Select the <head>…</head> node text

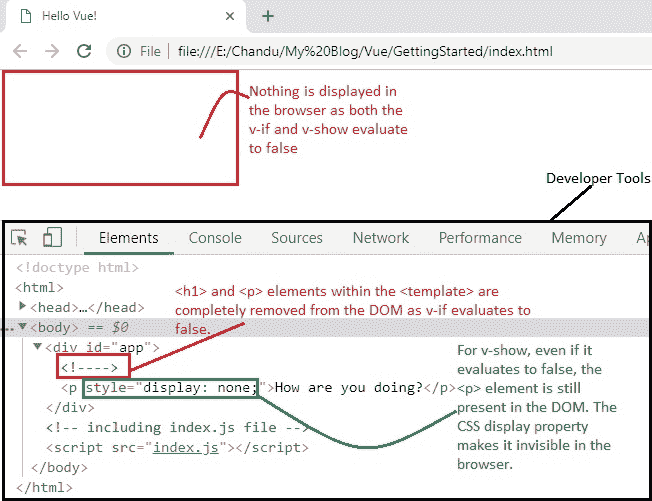pyautogui.click(x=87, y=307)
